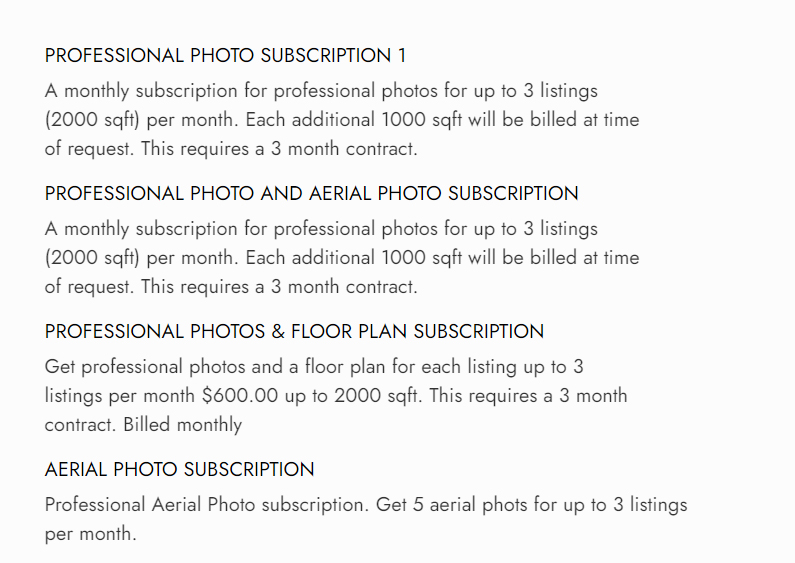Screen dimensions: 795x563
Task: Click "(2000 sqft)" under Aerial Photo combo subscription
Action: tap(92, 258)
